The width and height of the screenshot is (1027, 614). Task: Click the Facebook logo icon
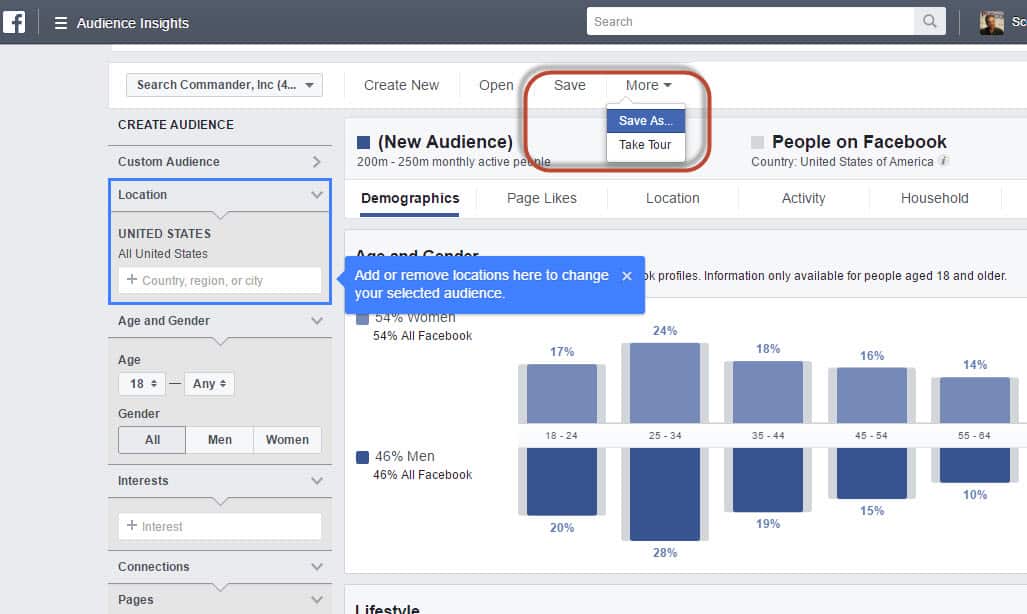pos(14,22)
